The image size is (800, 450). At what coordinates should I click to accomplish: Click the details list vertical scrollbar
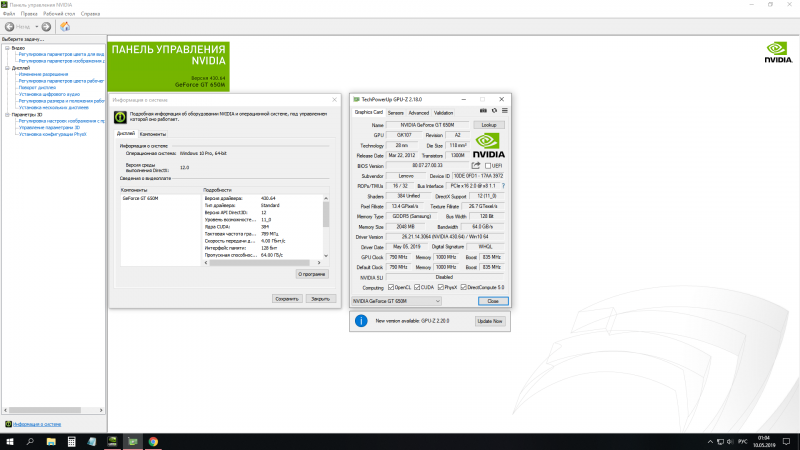click(x=325, y=225)
